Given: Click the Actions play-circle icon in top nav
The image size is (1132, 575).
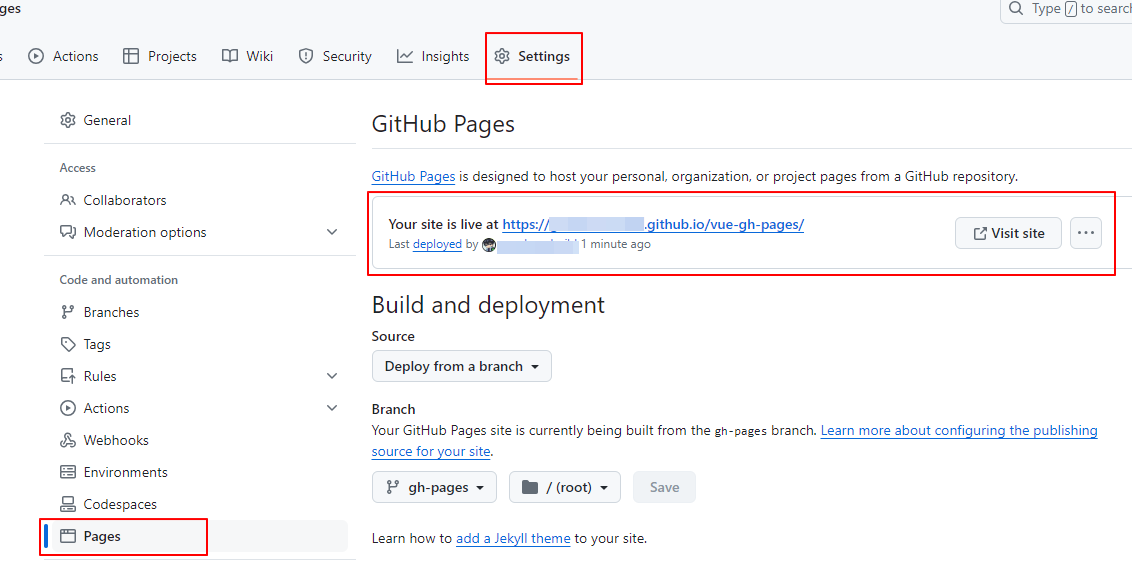Looking at the screenshot, I should pyautogui.click(x=36, y=56).
